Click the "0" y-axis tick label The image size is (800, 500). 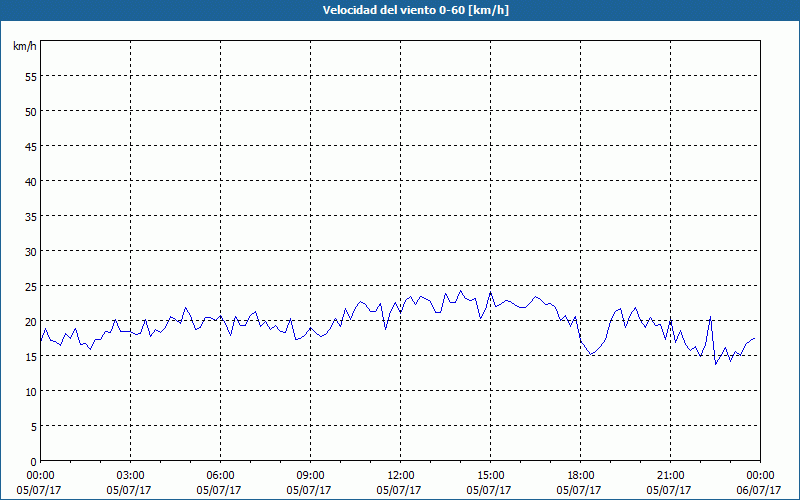[34, 462]
